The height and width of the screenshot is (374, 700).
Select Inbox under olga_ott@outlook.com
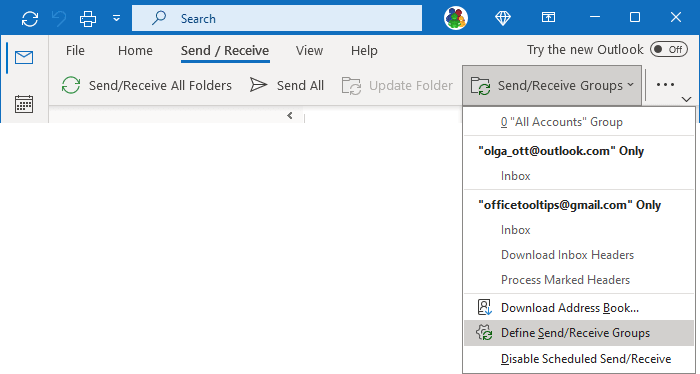[579, 176]
